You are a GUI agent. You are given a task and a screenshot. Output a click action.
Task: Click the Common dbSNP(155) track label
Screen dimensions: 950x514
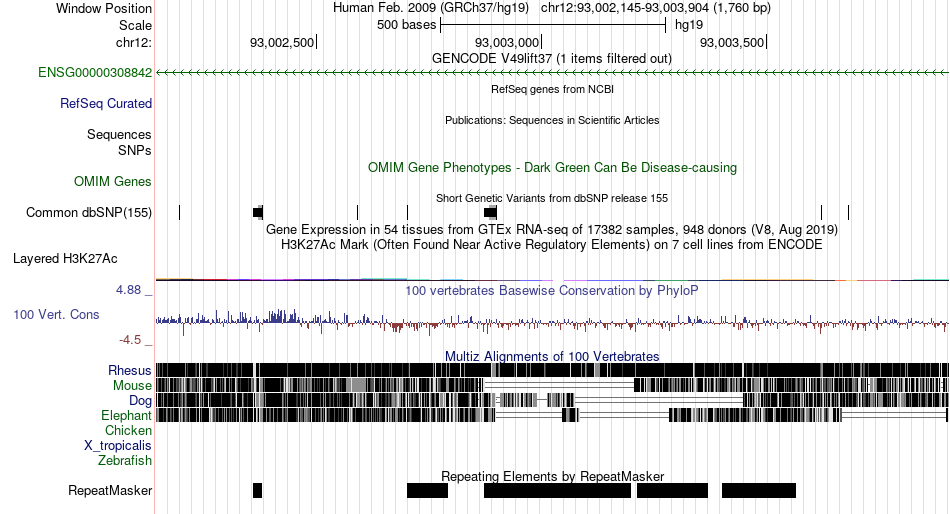click(89, 213)
